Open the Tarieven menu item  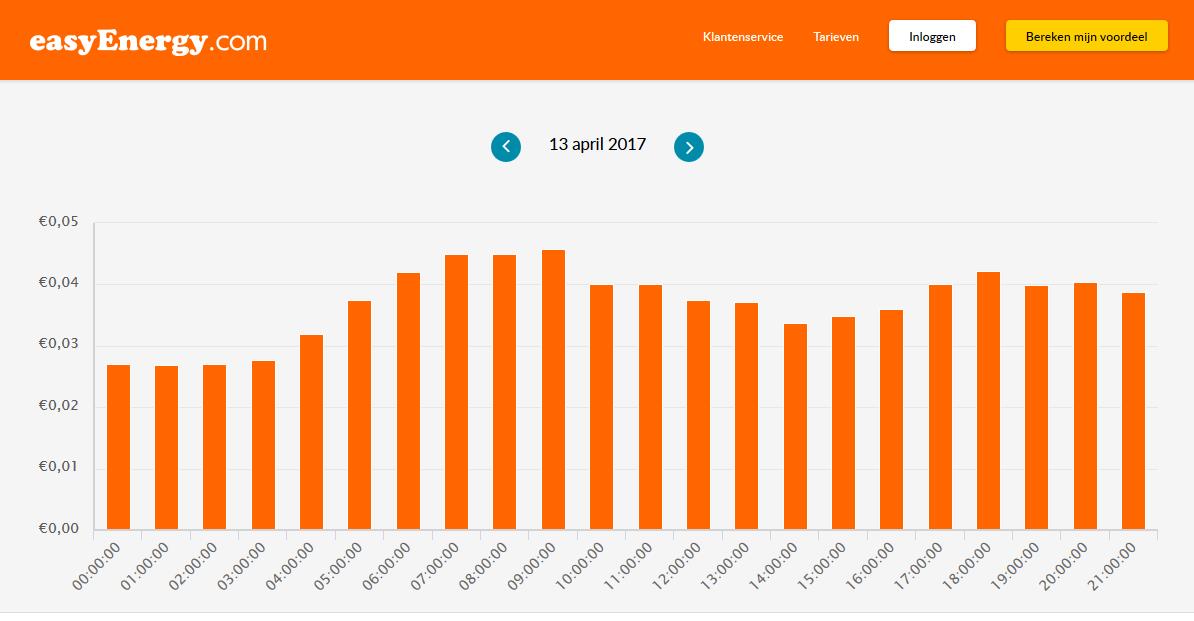point(836,37)
